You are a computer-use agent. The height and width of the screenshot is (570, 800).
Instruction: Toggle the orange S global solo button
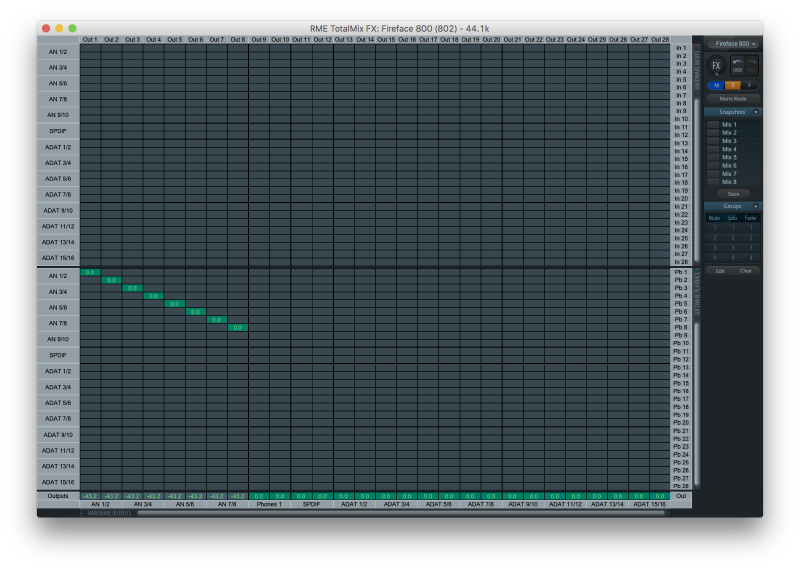732,85
